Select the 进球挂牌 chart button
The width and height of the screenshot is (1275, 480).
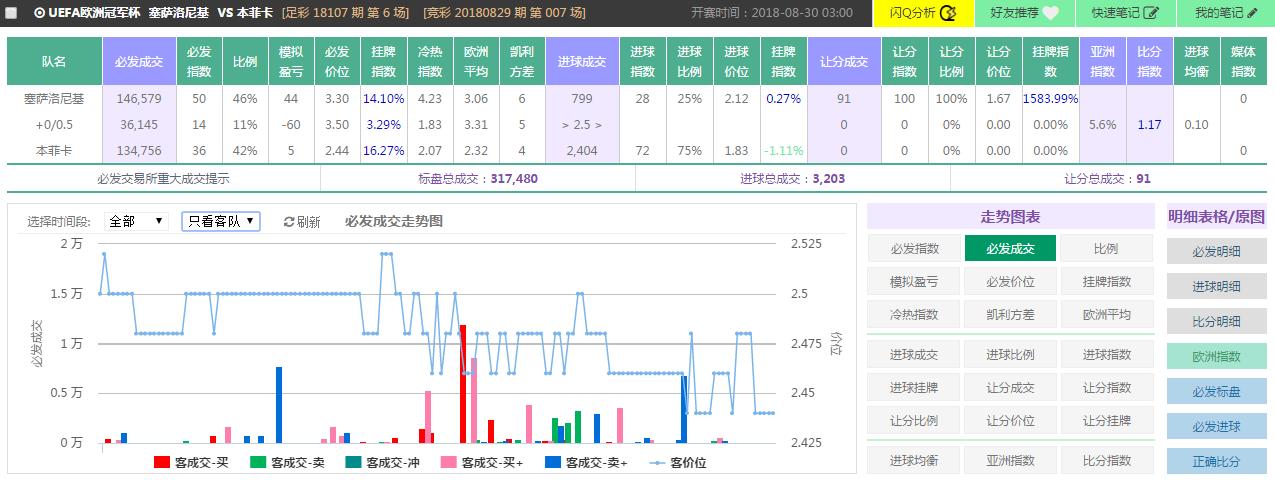[914, 388]
